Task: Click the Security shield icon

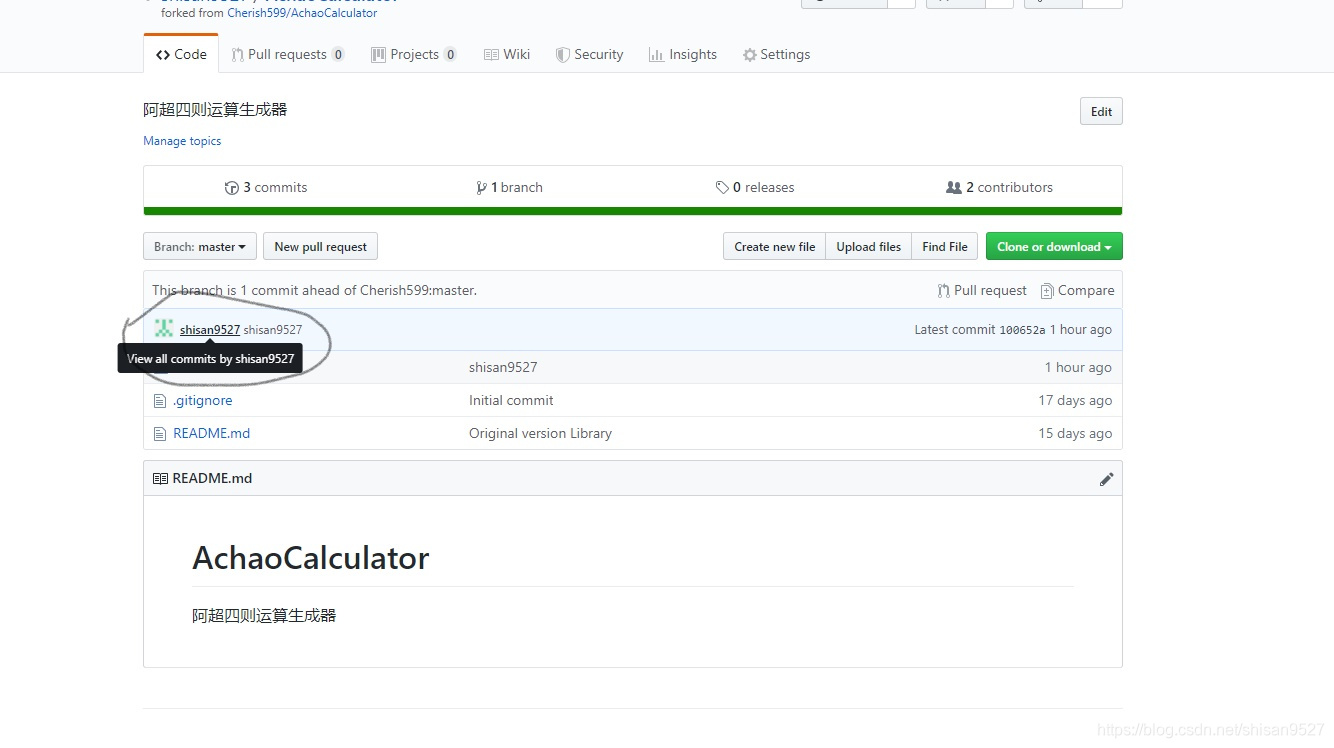Action: click(x=563, y=55)
